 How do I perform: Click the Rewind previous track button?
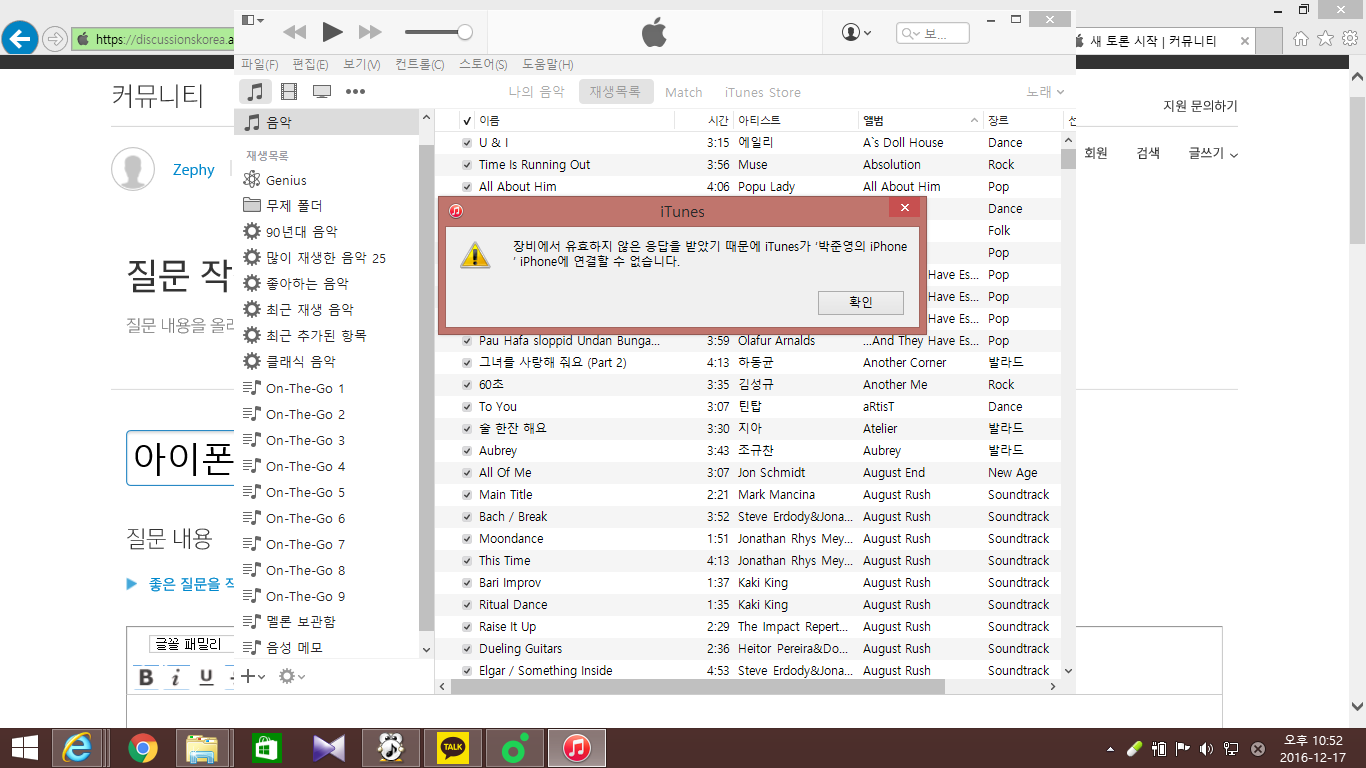[x=294, y=33]
